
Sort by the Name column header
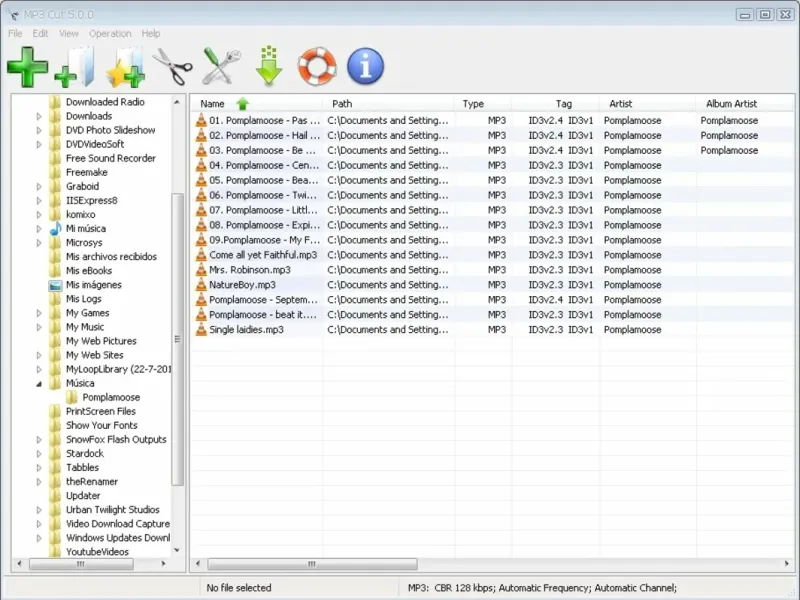(x=257, y=104)
